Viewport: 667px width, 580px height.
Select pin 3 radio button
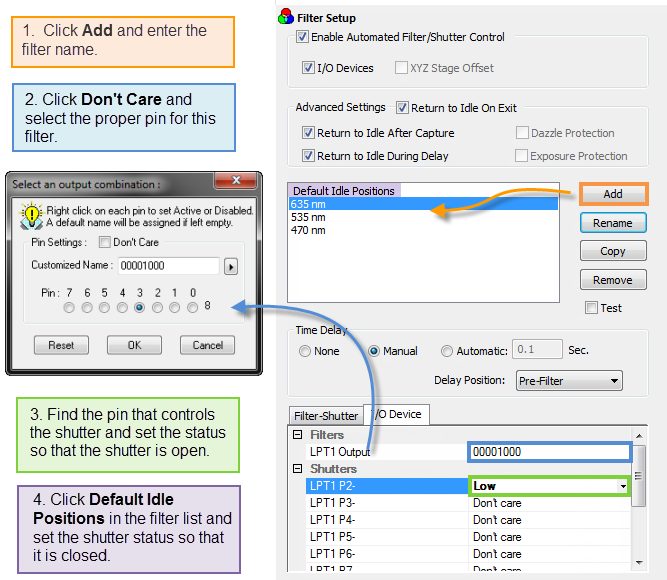click(140, 308)
